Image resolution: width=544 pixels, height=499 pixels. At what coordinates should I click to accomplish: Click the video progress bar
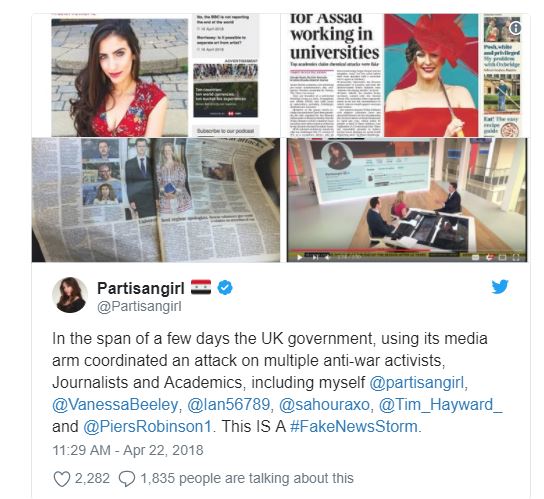[407, 251]
